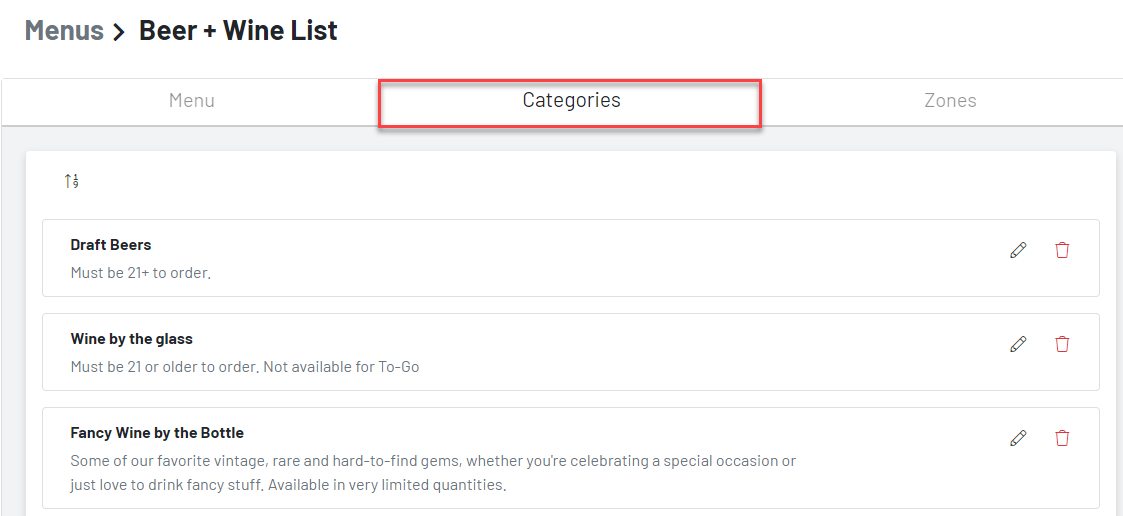Click the blank middle of the Draft Beers card
This screenshot has width=1123, height=516.
tap(571, 258)
